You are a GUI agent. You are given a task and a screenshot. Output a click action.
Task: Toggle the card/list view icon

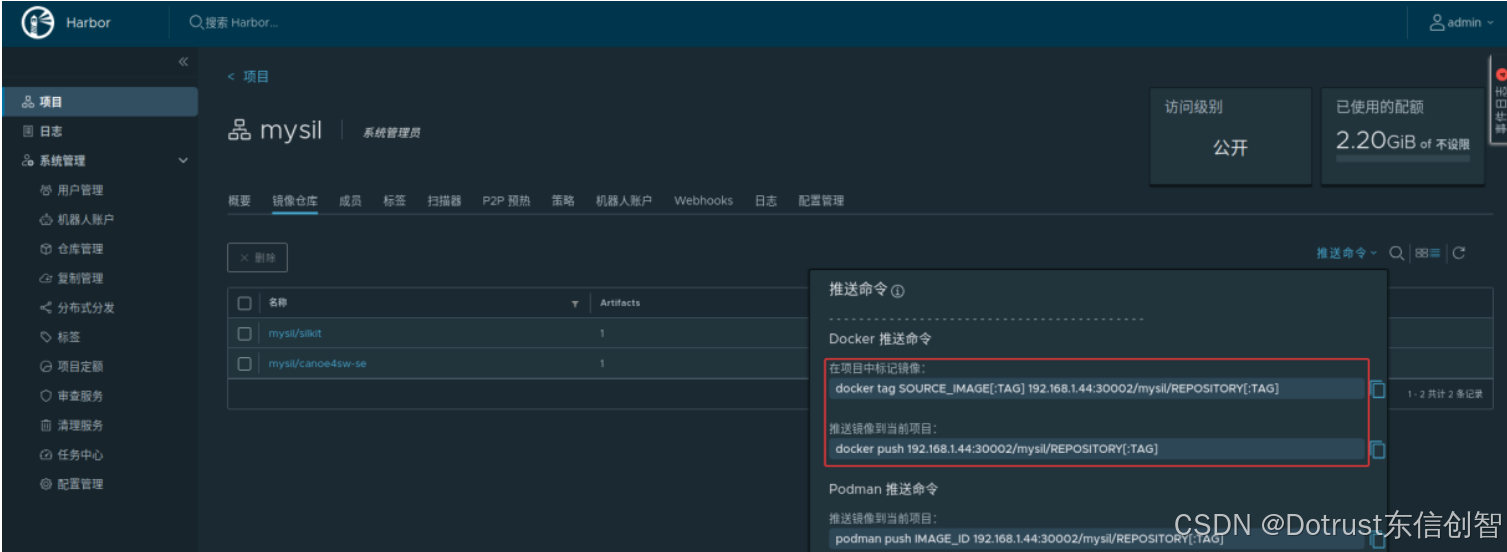point(1428,254)
